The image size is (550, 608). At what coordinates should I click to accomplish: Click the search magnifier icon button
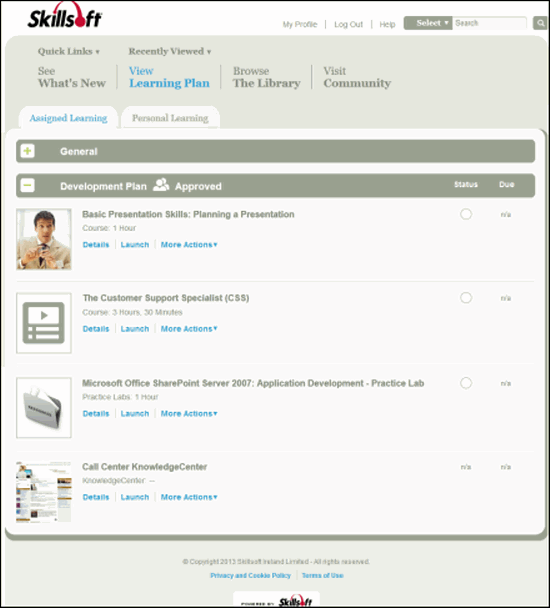click(x=540, y=23)
